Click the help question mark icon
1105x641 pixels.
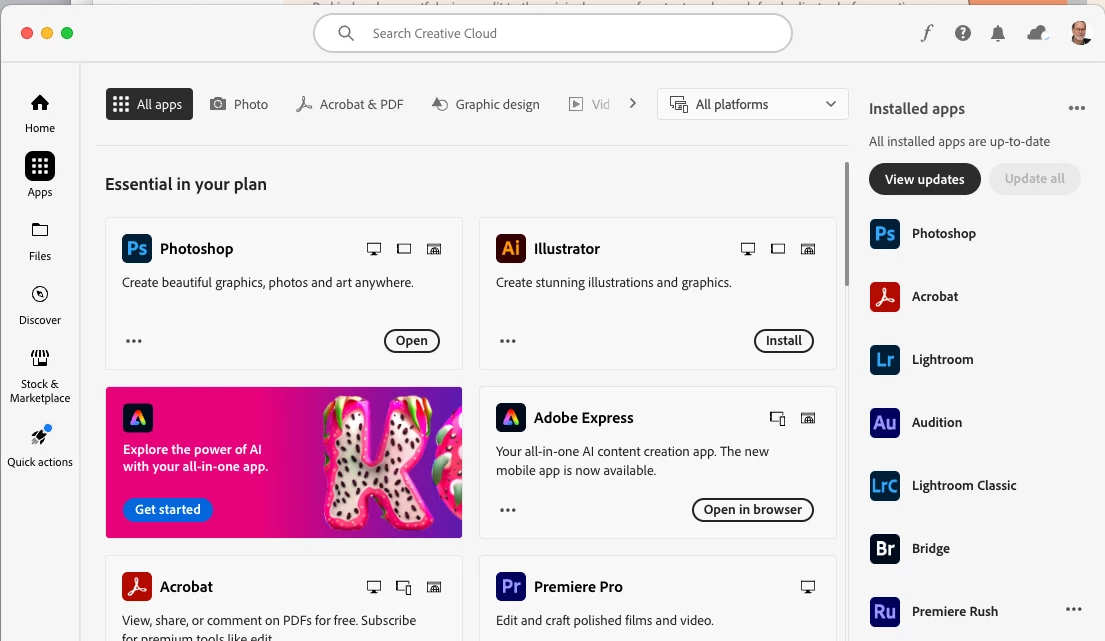point(963,33)
